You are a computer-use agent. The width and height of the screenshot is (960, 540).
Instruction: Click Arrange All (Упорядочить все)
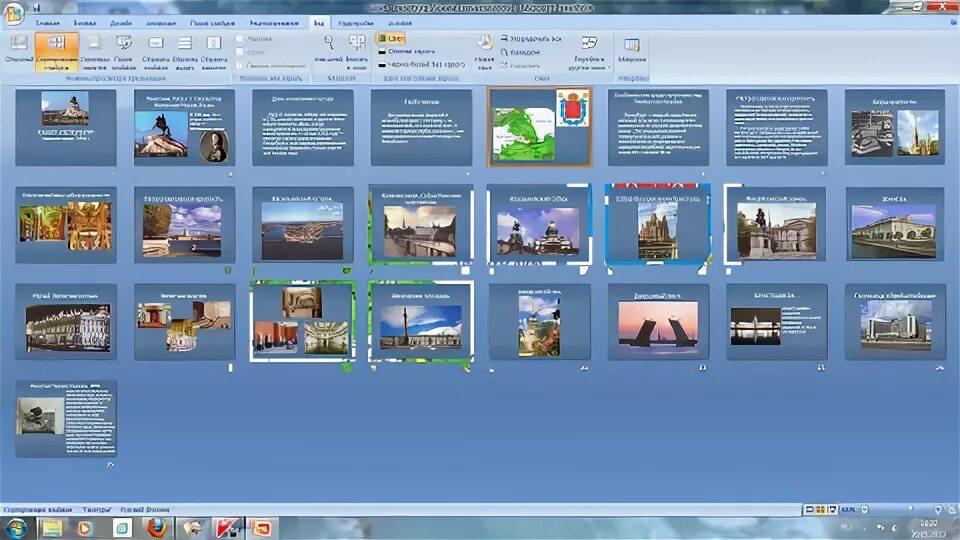tap(531, 39)
